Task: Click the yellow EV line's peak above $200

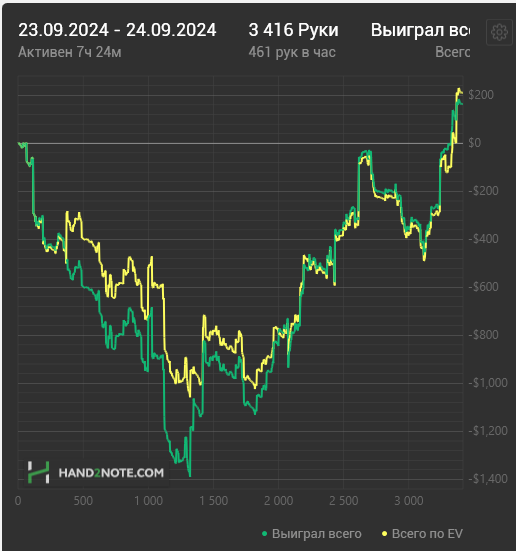Action: pyautogui.click(x=459, y=89)
